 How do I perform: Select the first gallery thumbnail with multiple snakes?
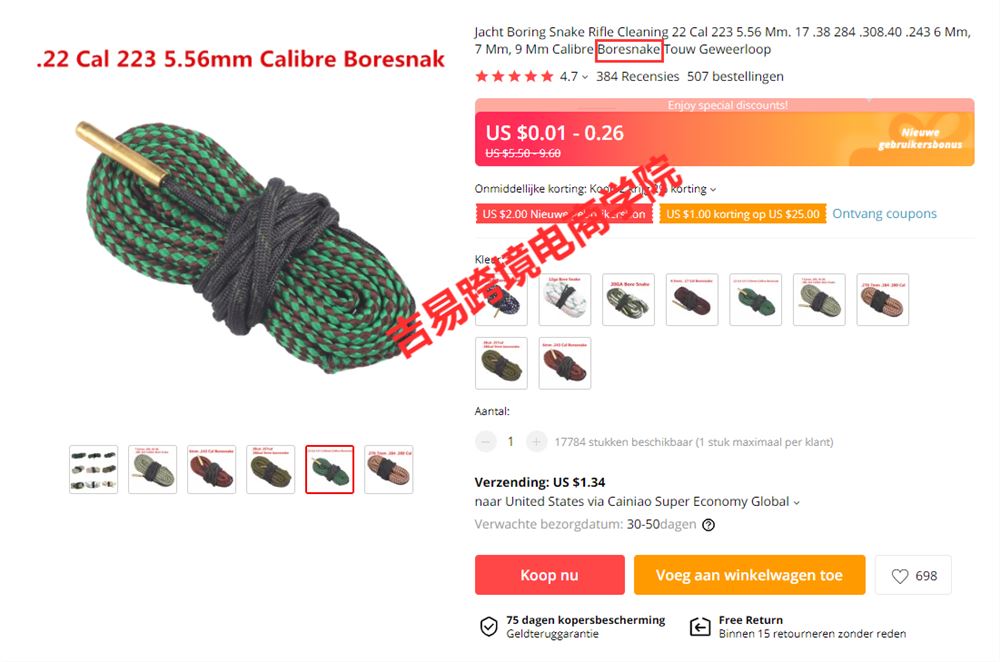pyautogui.click(x=94, y=469)
